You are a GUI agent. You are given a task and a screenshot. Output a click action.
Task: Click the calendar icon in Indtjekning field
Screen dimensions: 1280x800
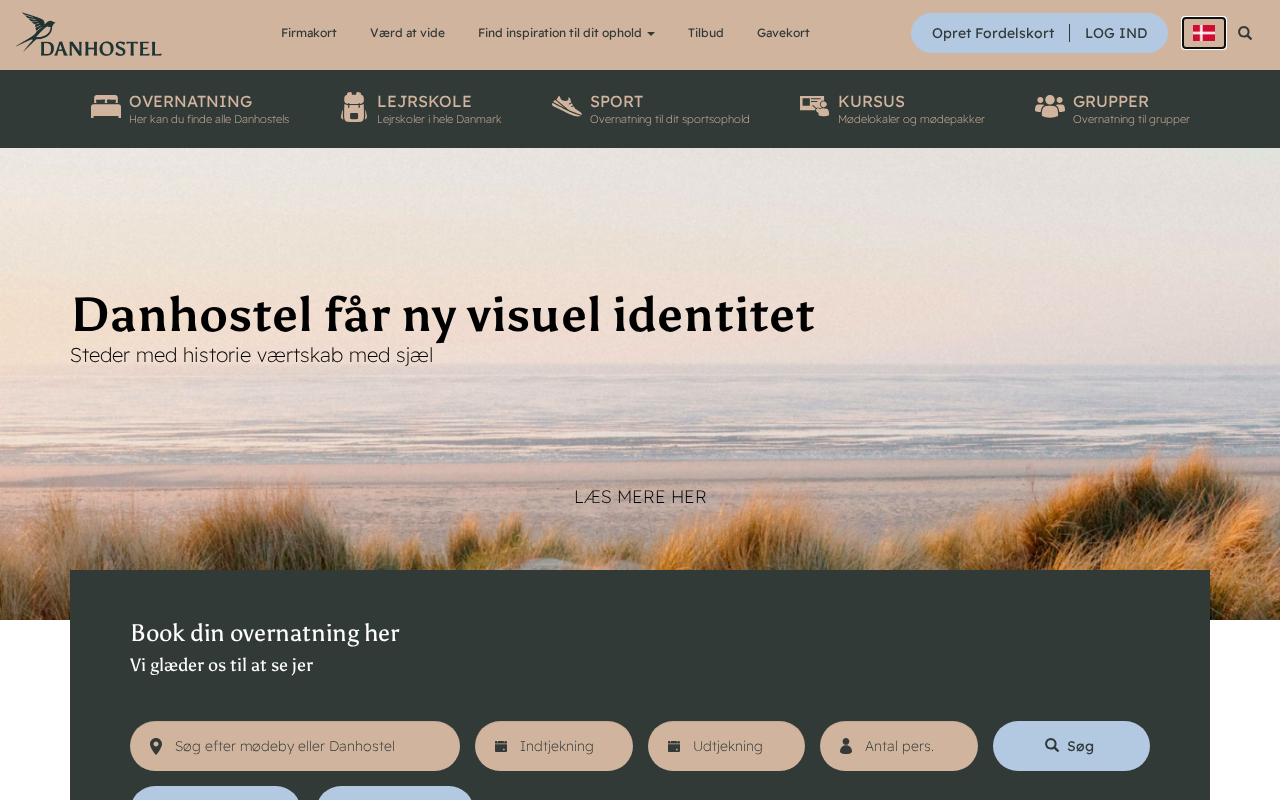[501, 746]
